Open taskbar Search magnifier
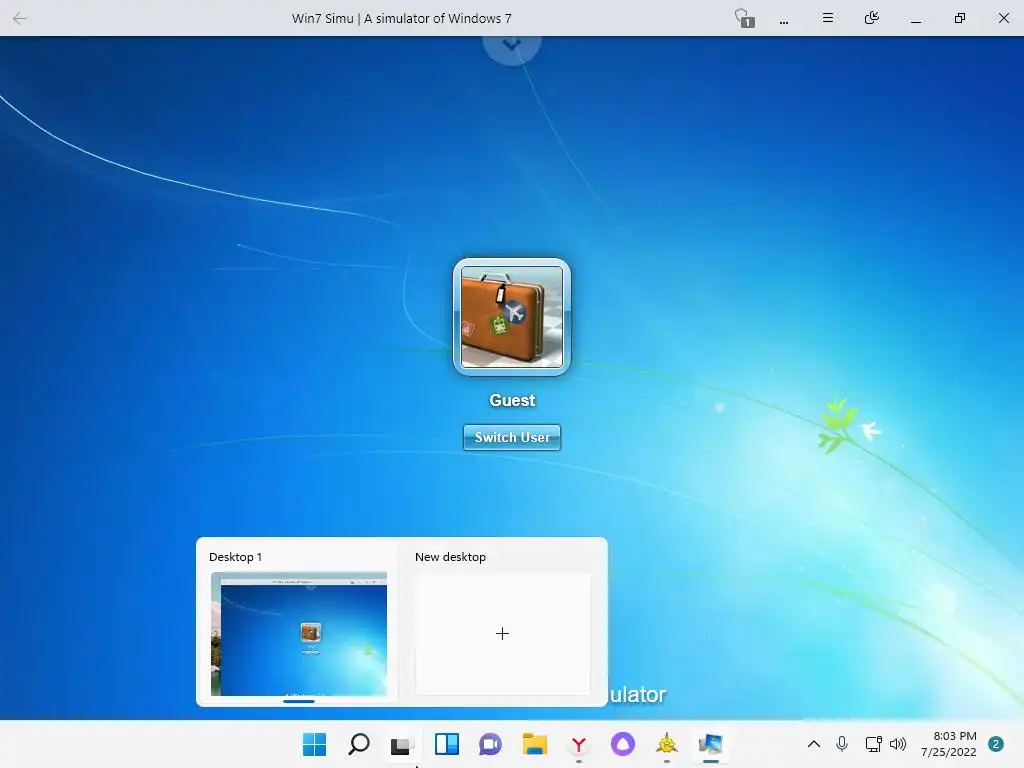Viewport: 1024px width, 768px height. pyautogui.click(x=359, y=744)
